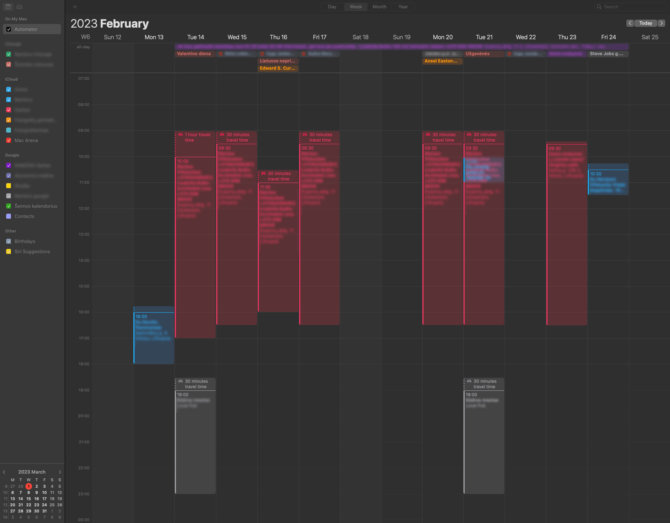The width and height of the screenshot is (670, 523).
Task: Collapse the iCloud calendar section
Action: coord(11,79)
